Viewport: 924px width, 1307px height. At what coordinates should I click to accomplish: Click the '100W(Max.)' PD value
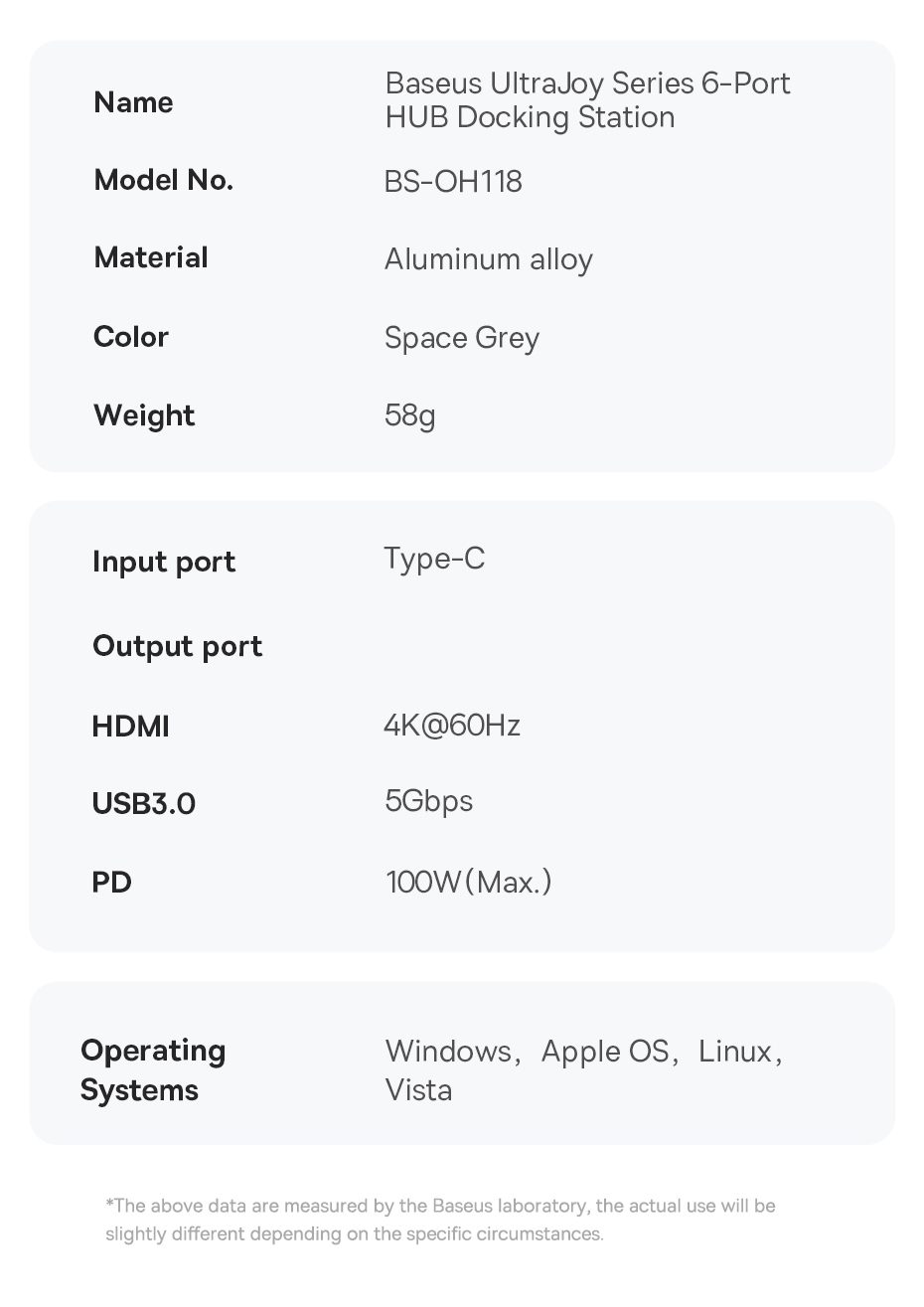468,882
